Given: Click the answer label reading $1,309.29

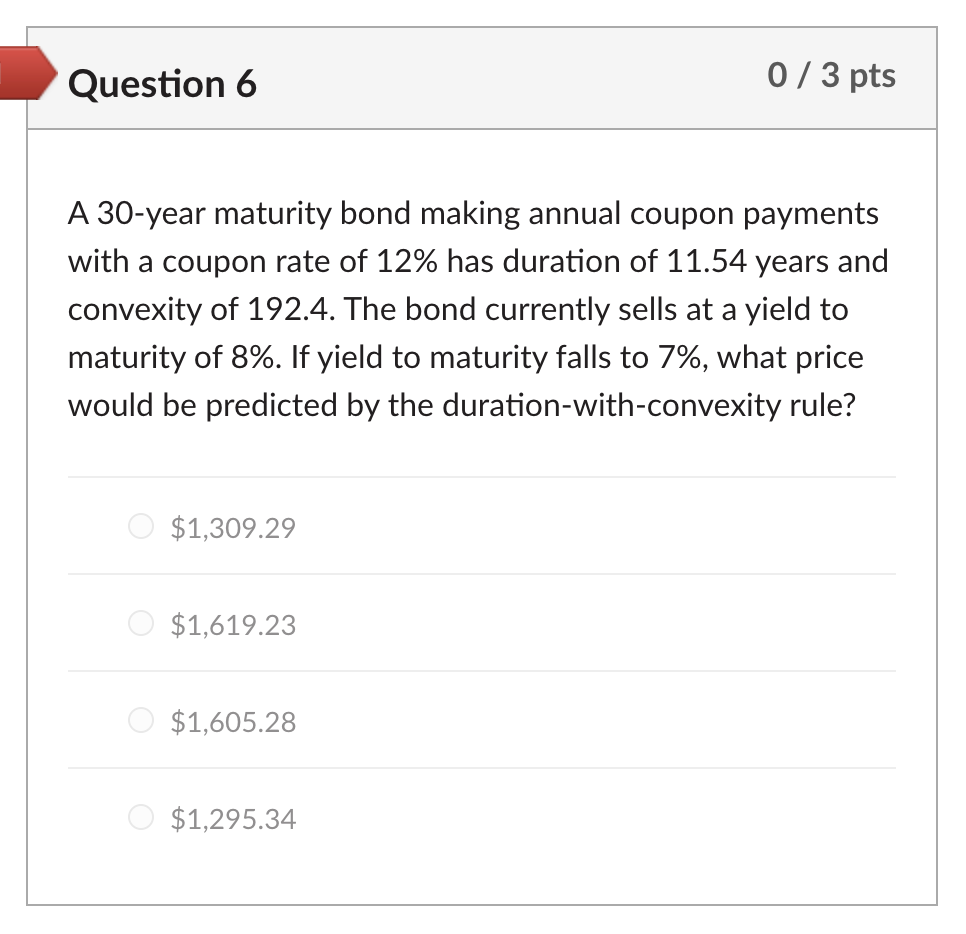Looking at the screenshot, I should (231, 527).
